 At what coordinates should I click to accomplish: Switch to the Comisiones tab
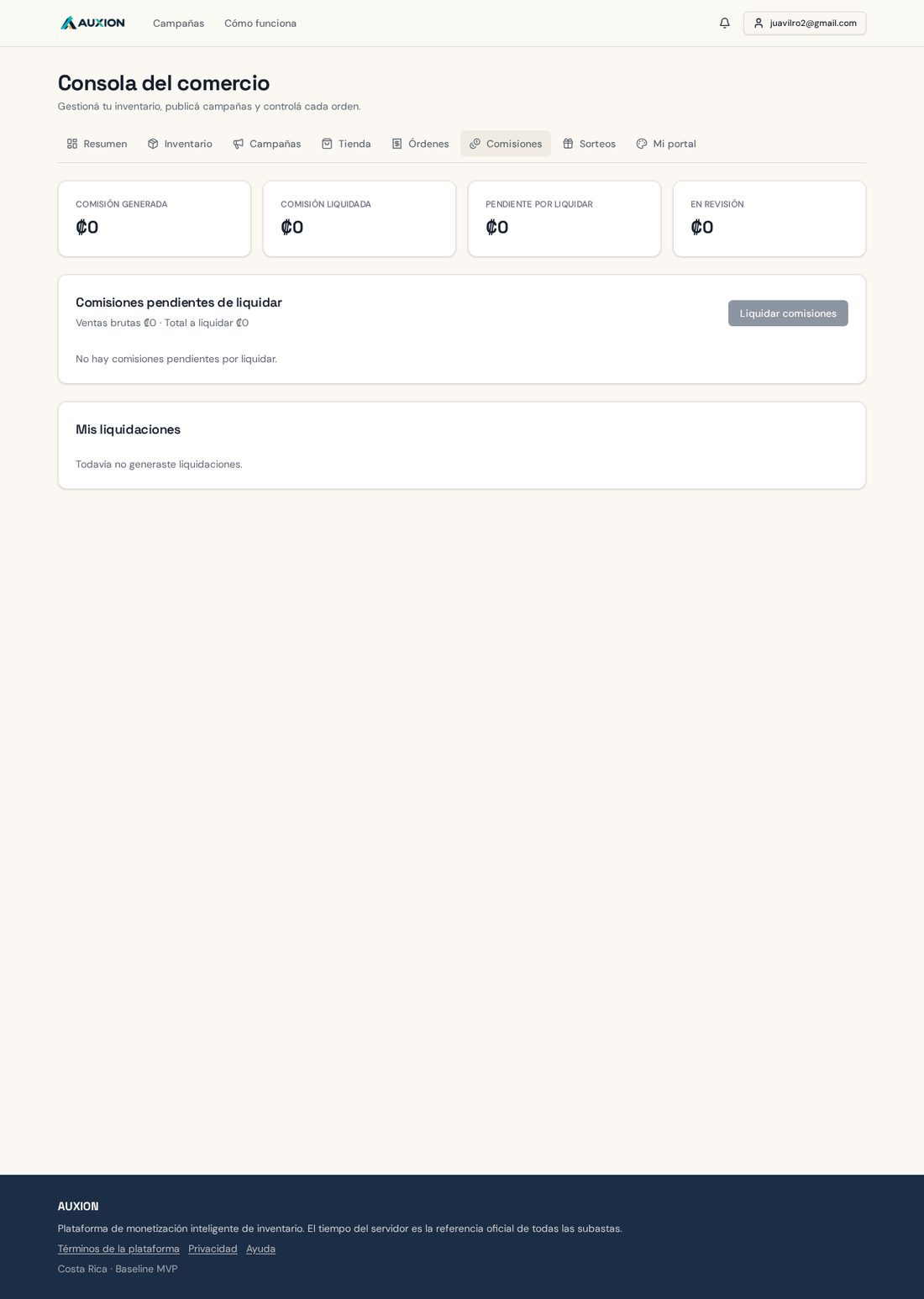tap(506, 144)
